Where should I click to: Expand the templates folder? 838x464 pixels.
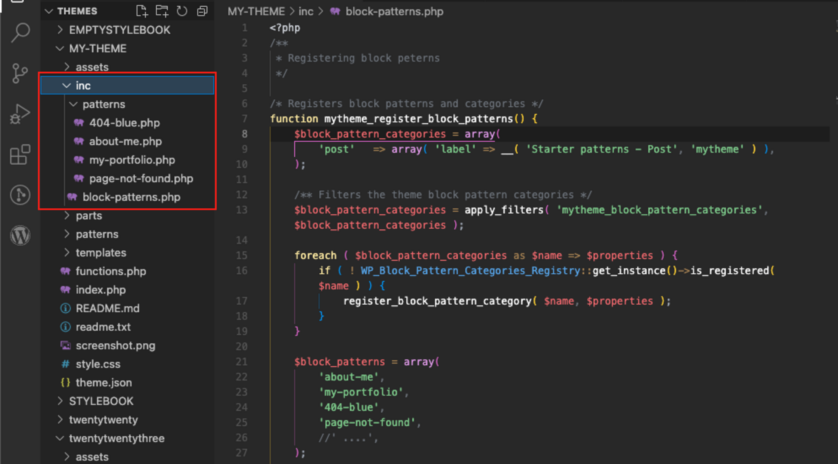click(x=100, y=253)
